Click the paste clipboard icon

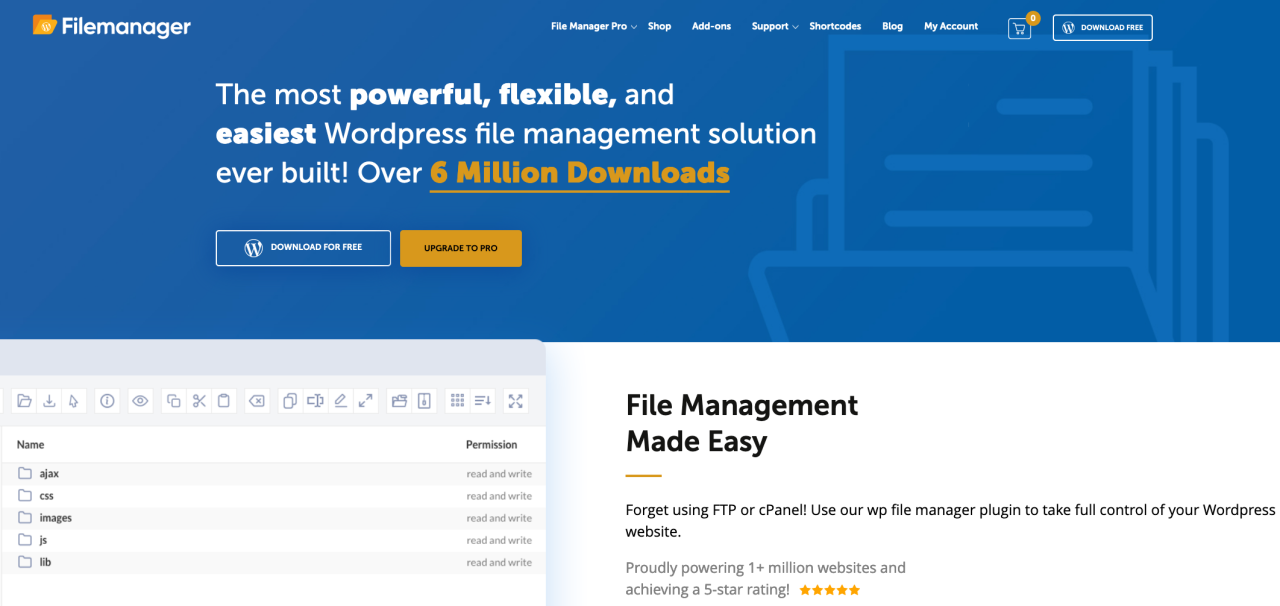pyautogui.click(x=224, y=401)
